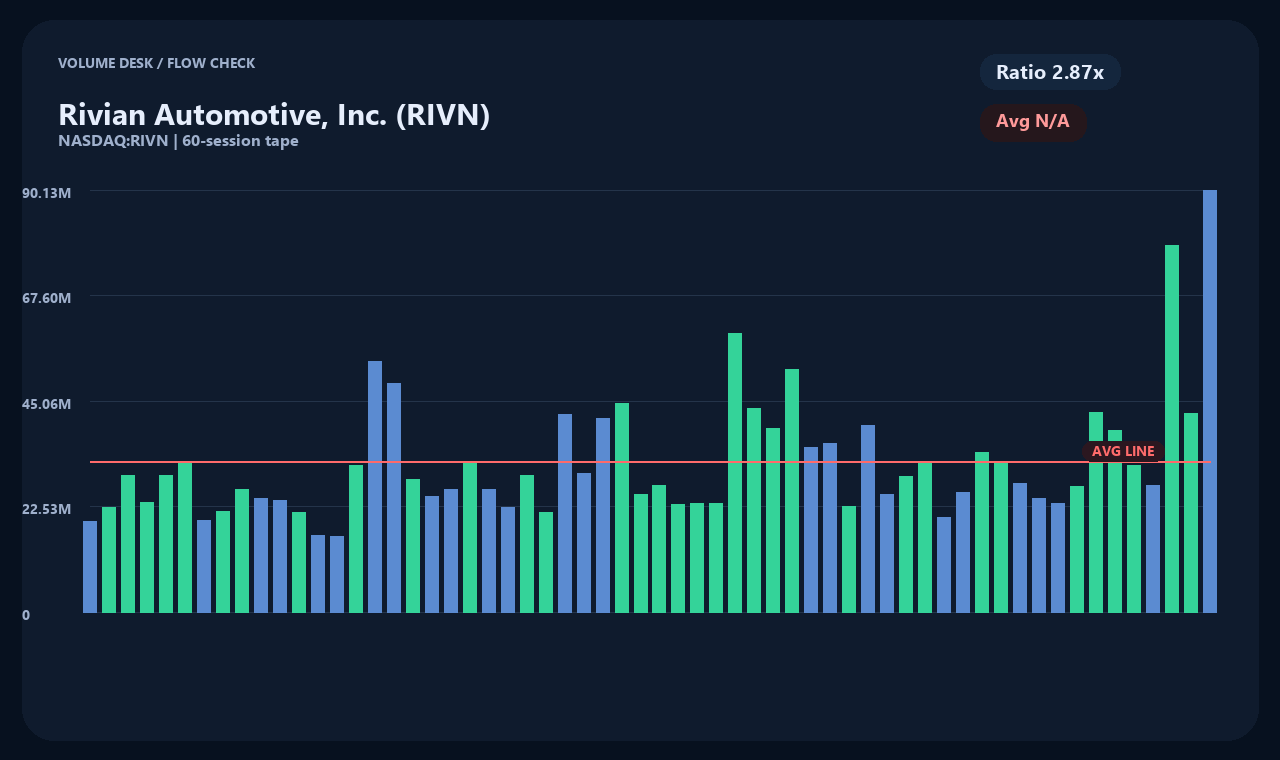Select the first blue bar in the chart
This screenshot has width=1280, height=760.
(90, 567)
